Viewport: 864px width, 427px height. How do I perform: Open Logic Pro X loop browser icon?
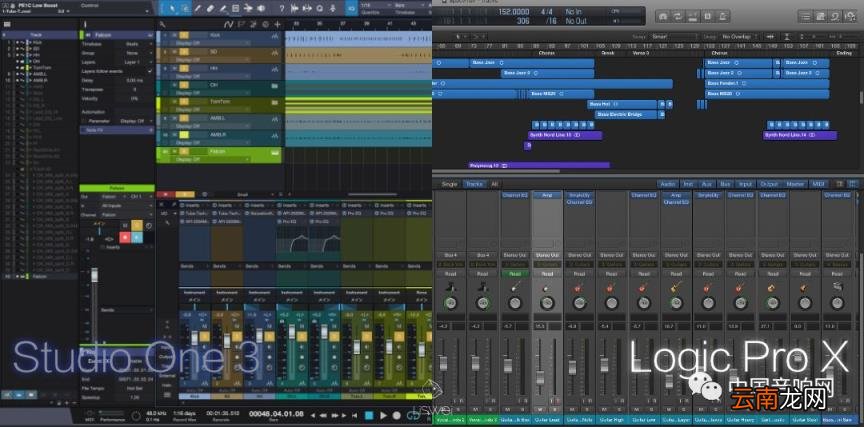(836, 16)
